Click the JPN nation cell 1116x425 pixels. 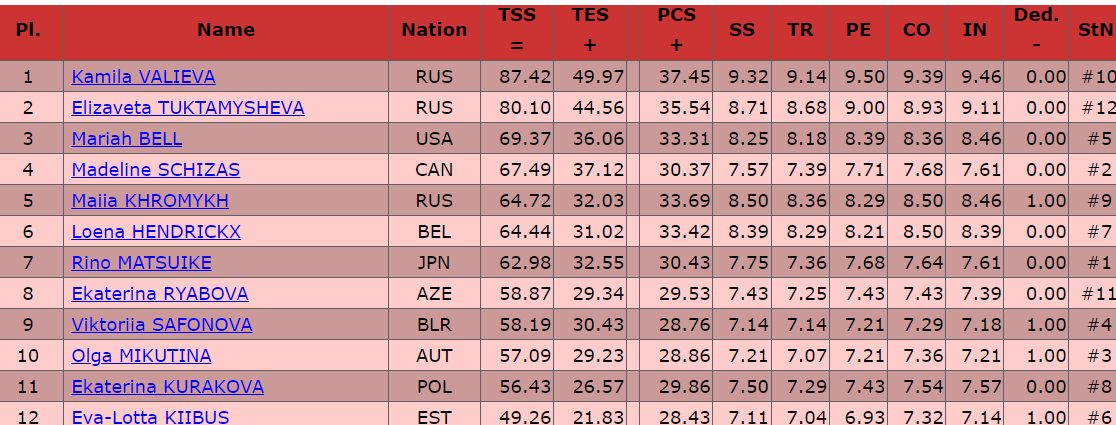[434, 263]
